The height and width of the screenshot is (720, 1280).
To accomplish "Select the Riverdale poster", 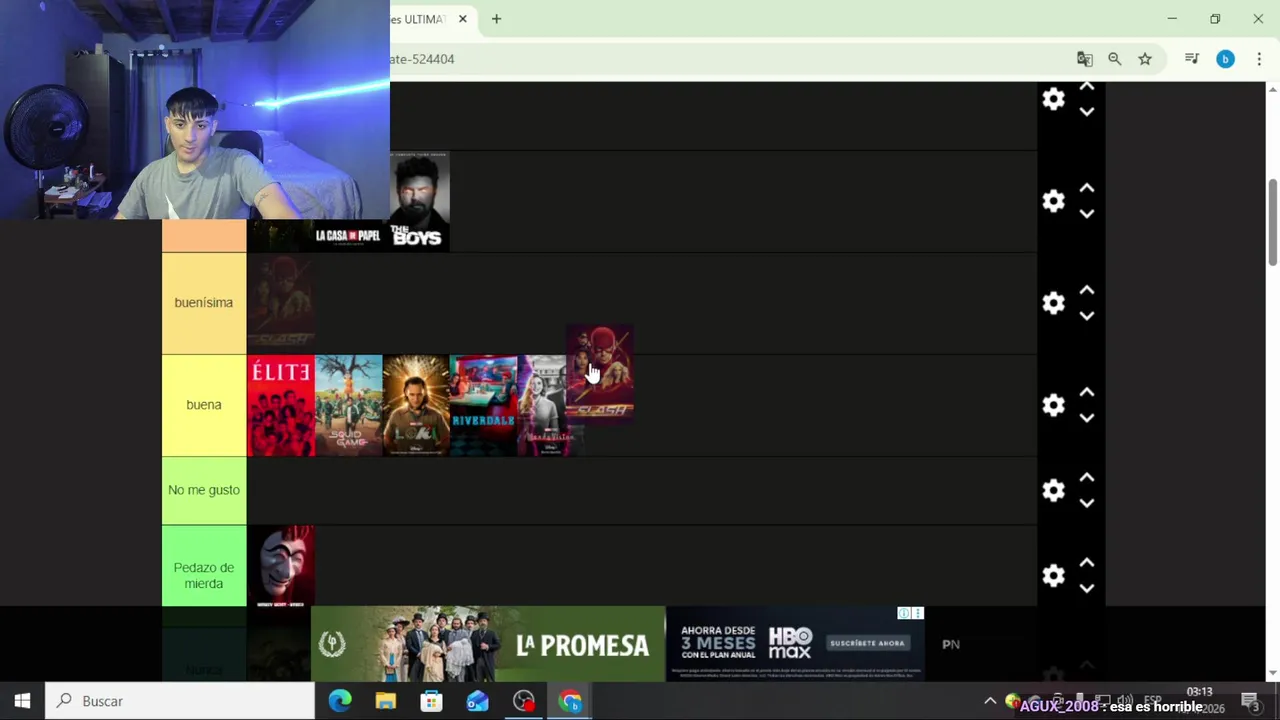I will pyautogui.click(x=483, y=405).
